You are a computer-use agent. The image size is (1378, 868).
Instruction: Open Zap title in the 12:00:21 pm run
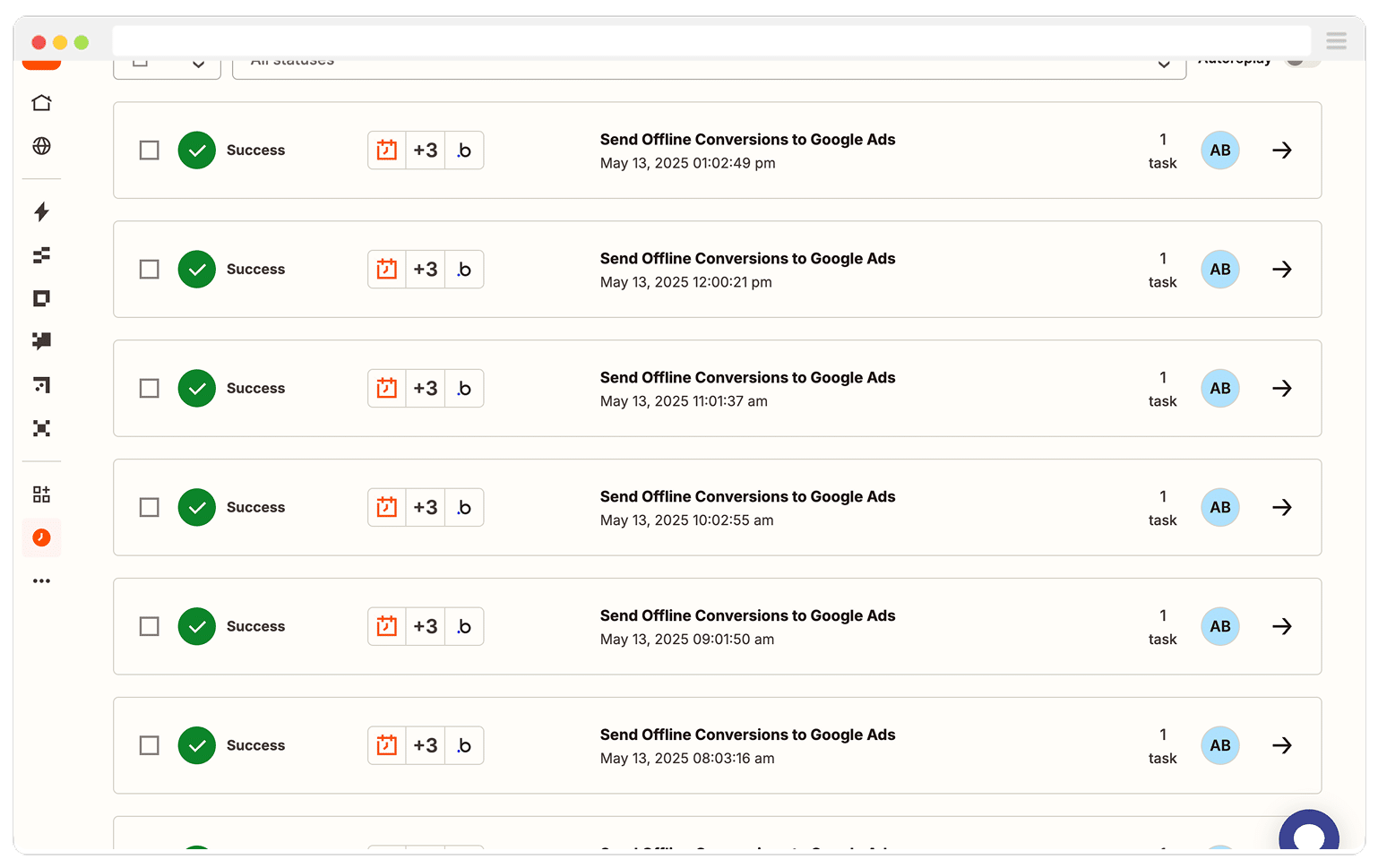[x=747, y=259]
